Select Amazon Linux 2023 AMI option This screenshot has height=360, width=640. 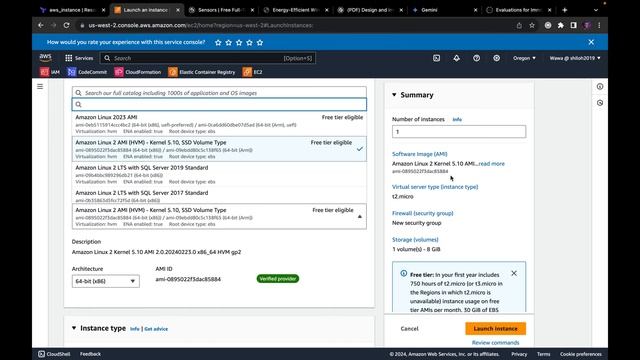point(219,124)
